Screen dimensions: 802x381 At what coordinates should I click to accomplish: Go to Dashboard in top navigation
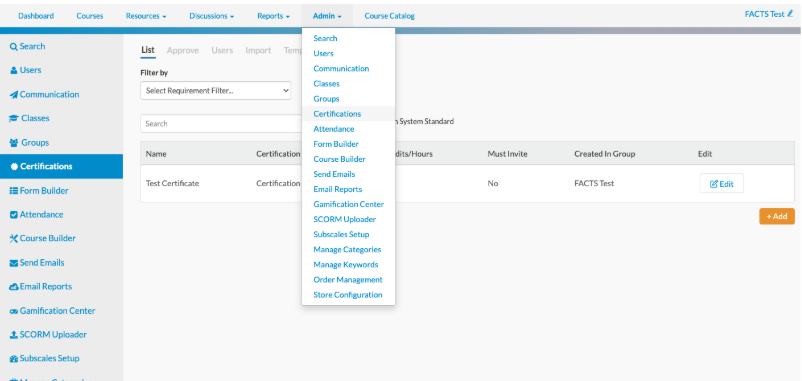[36, 16]
